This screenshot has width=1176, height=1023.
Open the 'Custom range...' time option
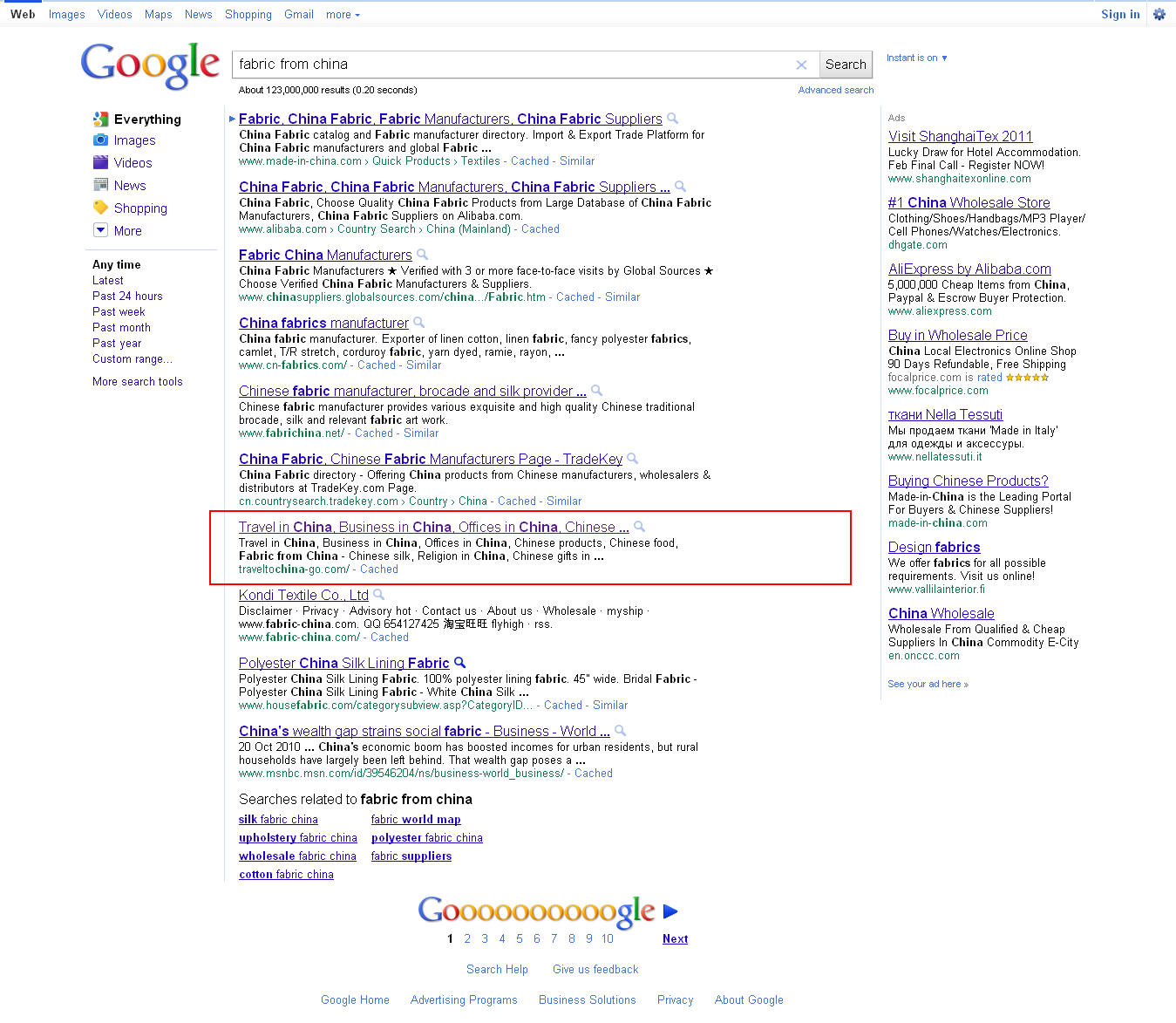click(x=133, y=359)
